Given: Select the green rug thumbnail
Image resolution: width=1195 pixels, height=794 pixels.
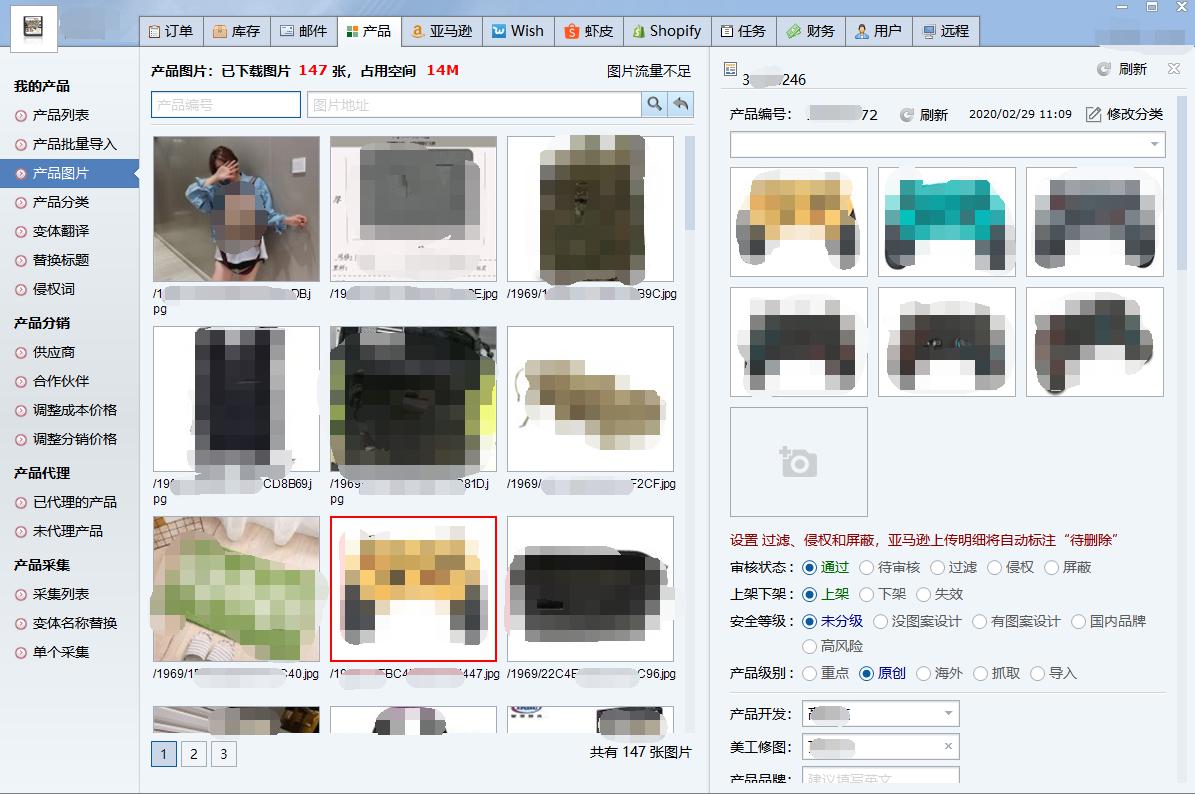Looking at the screenshot, I should (x=236, y=589).
